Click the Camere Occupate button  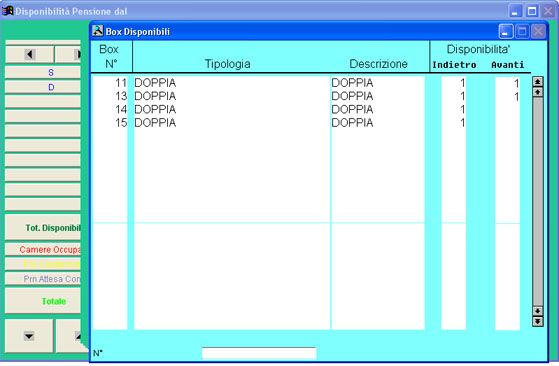coord(43,249)
